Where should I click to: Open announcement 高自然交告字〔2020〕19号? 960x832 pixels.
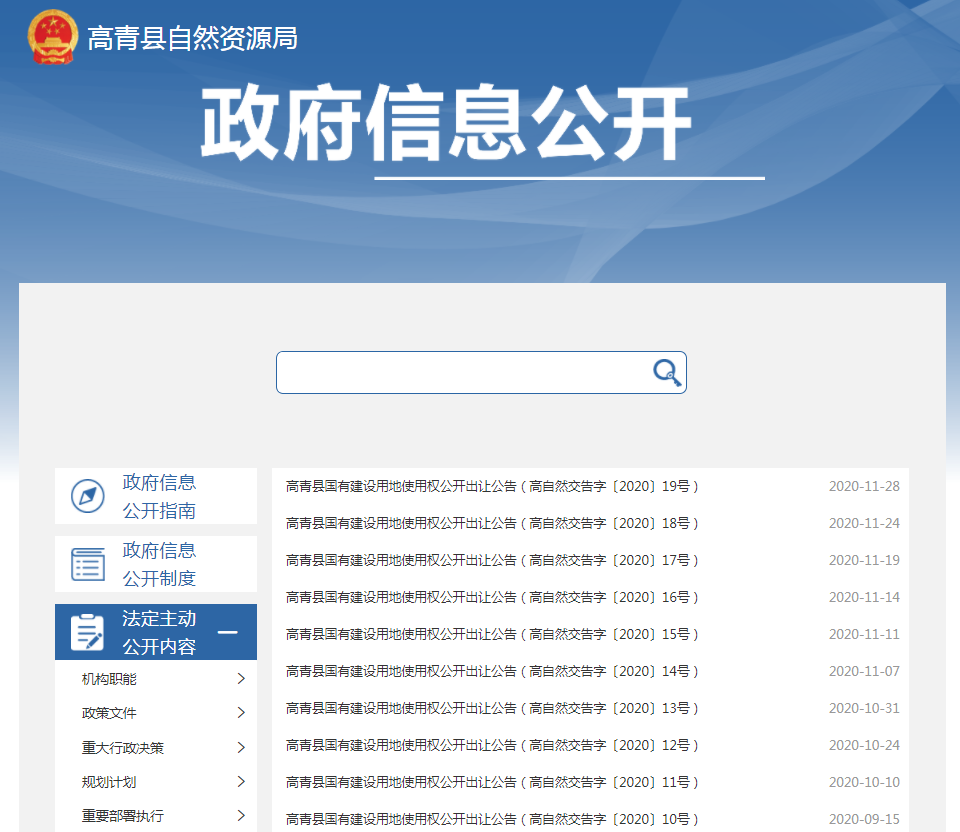click(x=492, y=486)
